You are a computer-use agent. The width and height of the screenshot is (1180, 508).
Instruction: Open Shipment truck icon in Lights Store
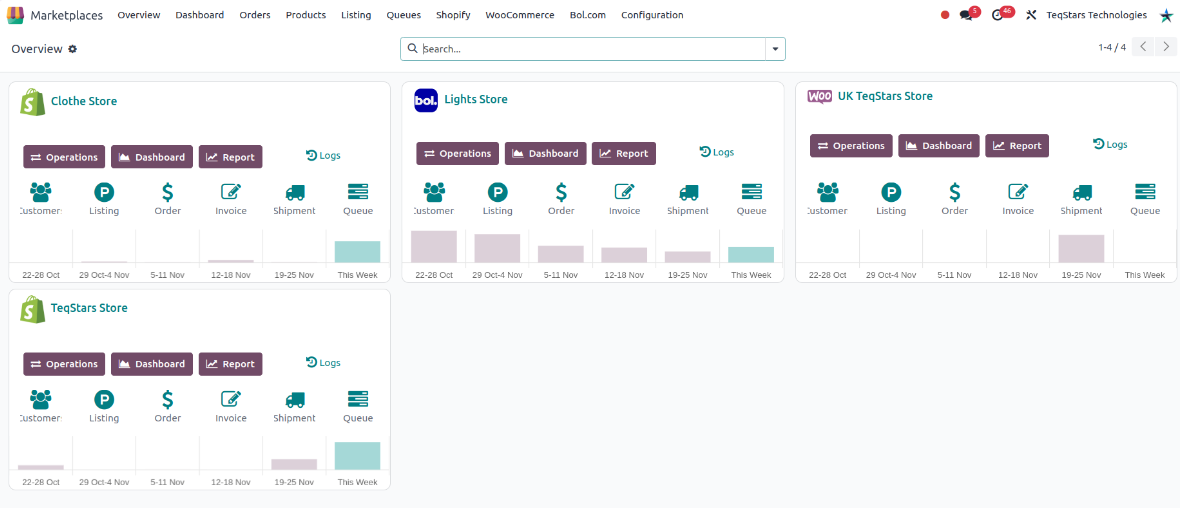click(x=688, y=192)
